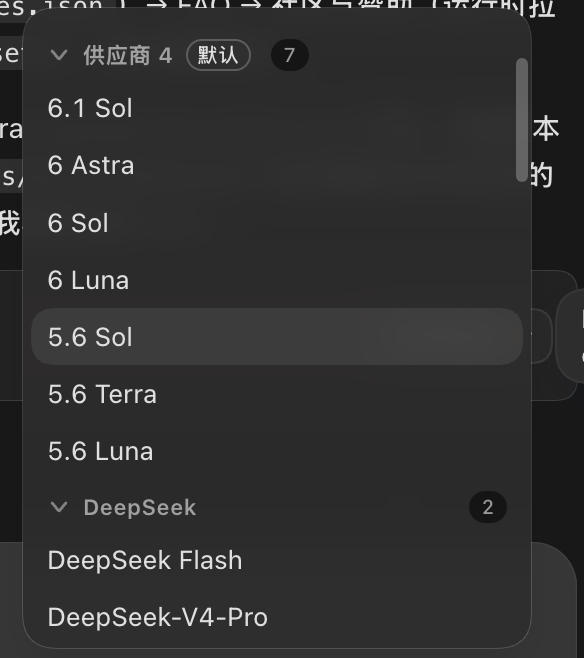The width and height of the screenshot is (584, 658).
Task: Select the DeepSeek Flash model
Action: point(277,560)
